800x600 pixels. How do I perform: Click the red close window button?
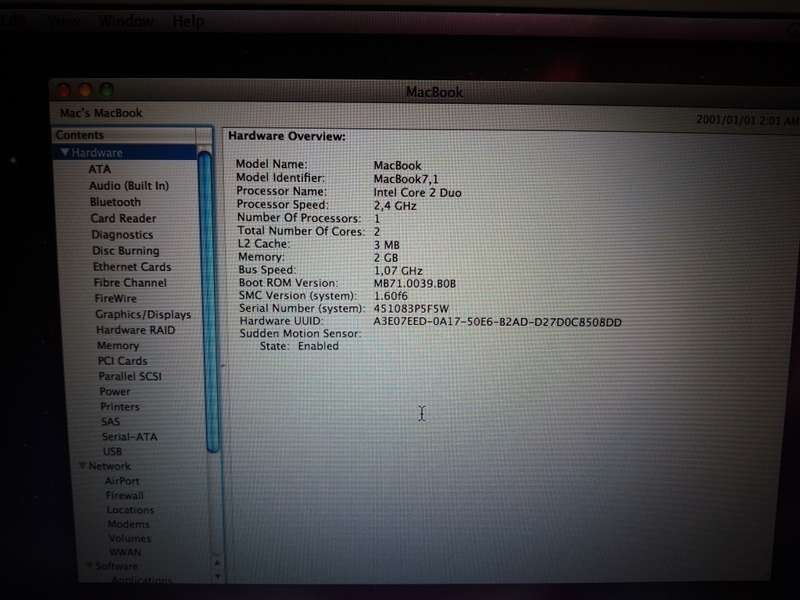pyautogui.click(x=64, y=91)
